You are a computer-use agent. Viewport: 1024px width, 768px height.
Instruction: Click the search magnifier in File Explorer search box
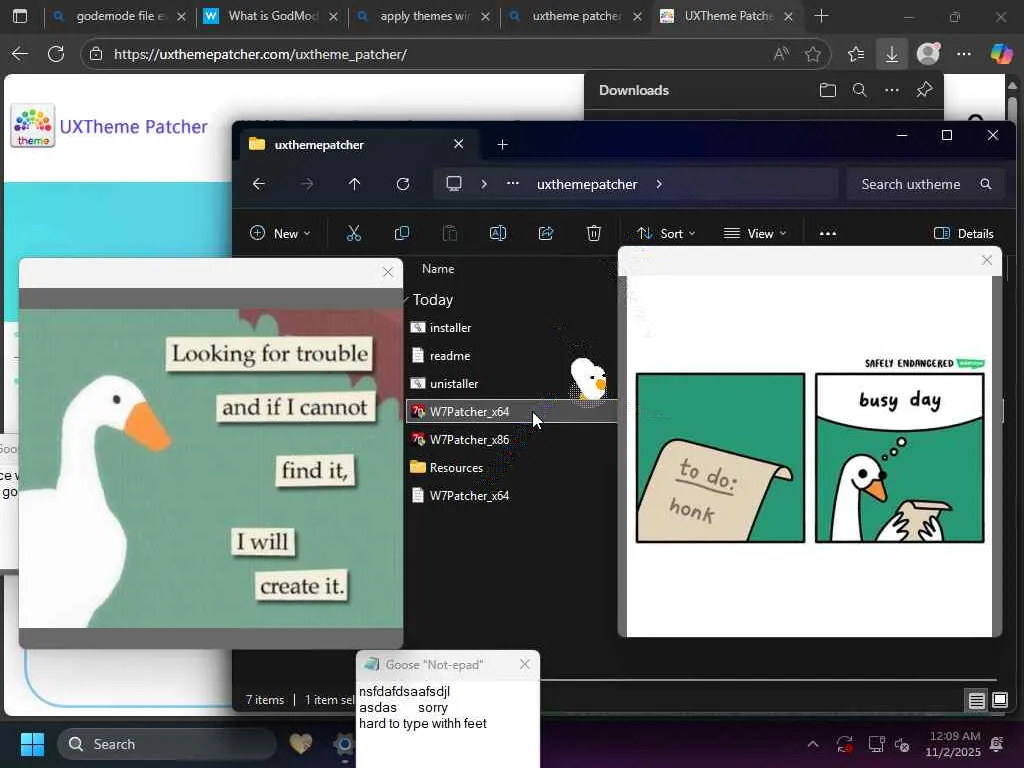985,184
